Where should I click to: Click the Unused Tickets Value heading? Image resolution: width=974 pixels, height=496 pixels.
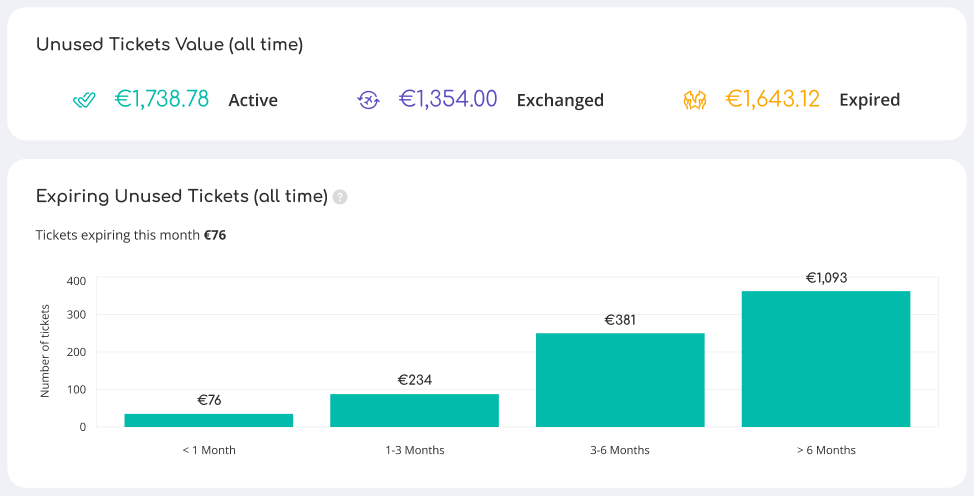(x=169, y=45)
